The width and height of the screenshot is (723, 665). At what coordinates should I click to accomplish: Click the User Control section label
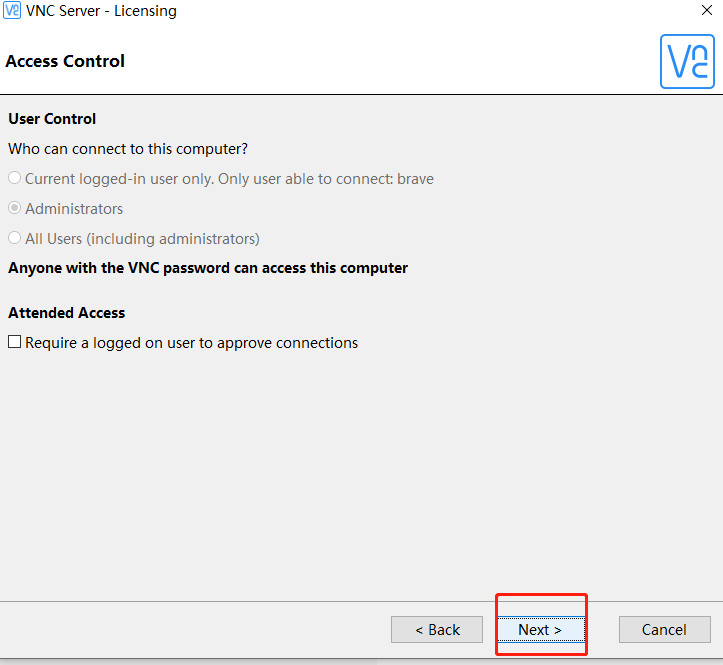[x=52, y=119]
